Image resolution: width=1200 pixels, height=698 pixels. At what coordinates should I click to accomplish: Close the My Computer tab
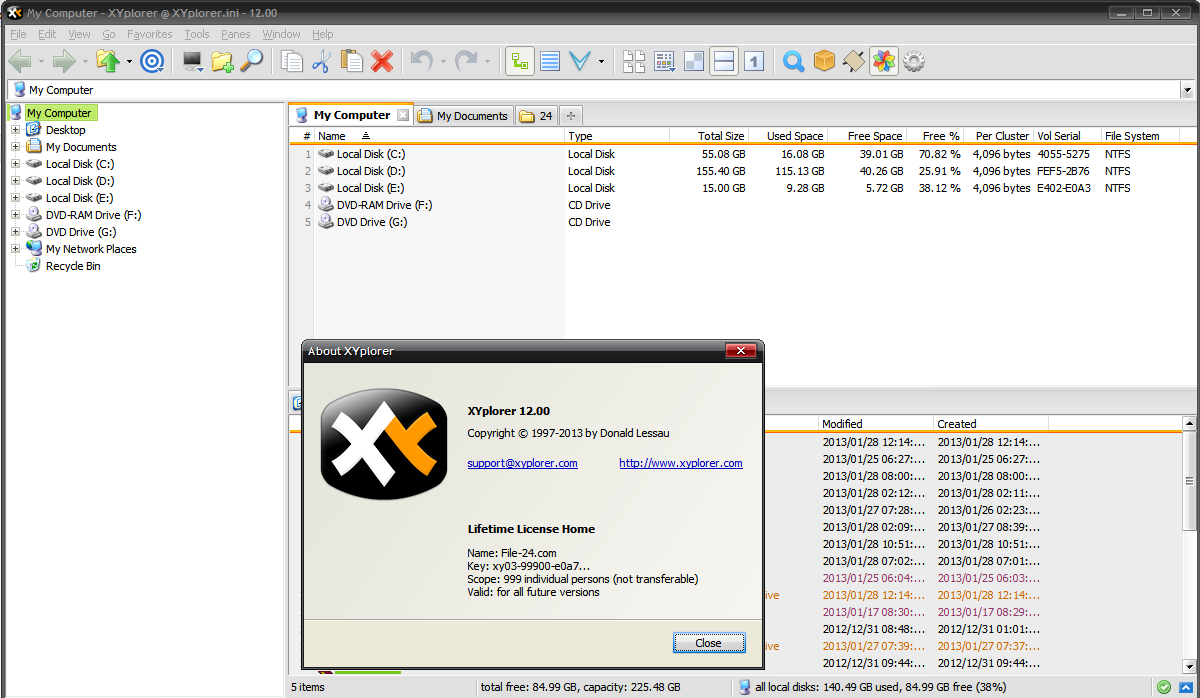[403, 115]
